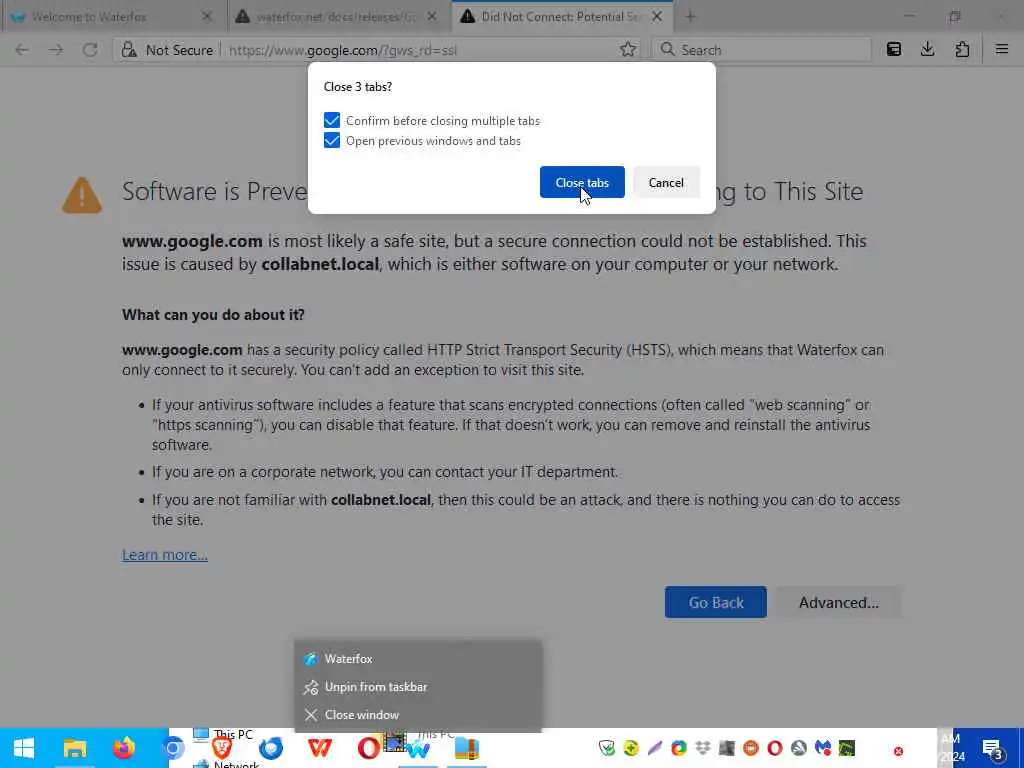Image resolution: width=1024 pixels, height=768 pixels.
Task: Launch Opera from the taskbar
Action: [368, 748]
